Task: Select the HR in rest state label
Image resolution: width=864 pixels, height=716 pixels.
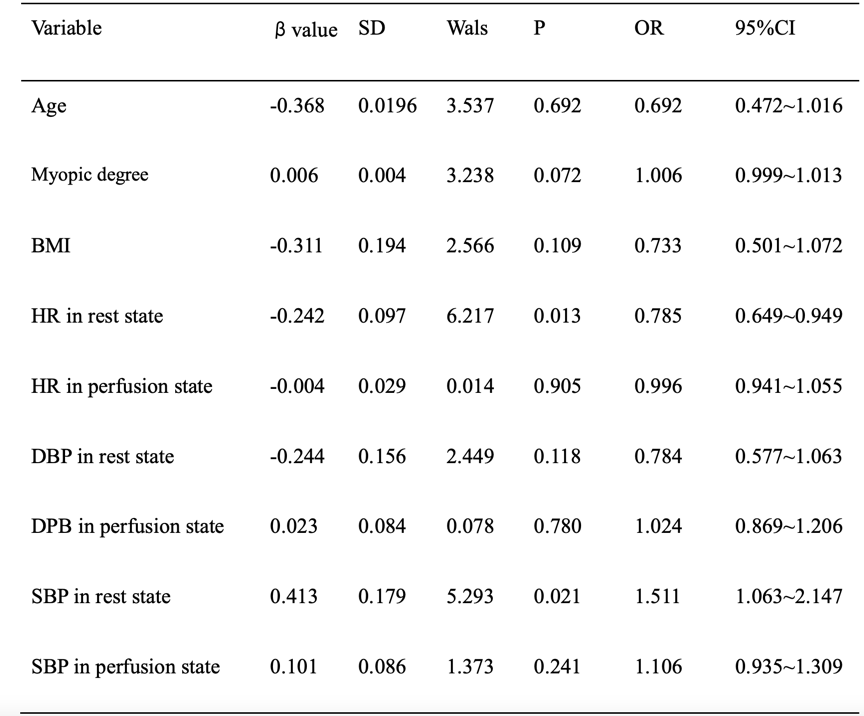Action: coord(97,316)
